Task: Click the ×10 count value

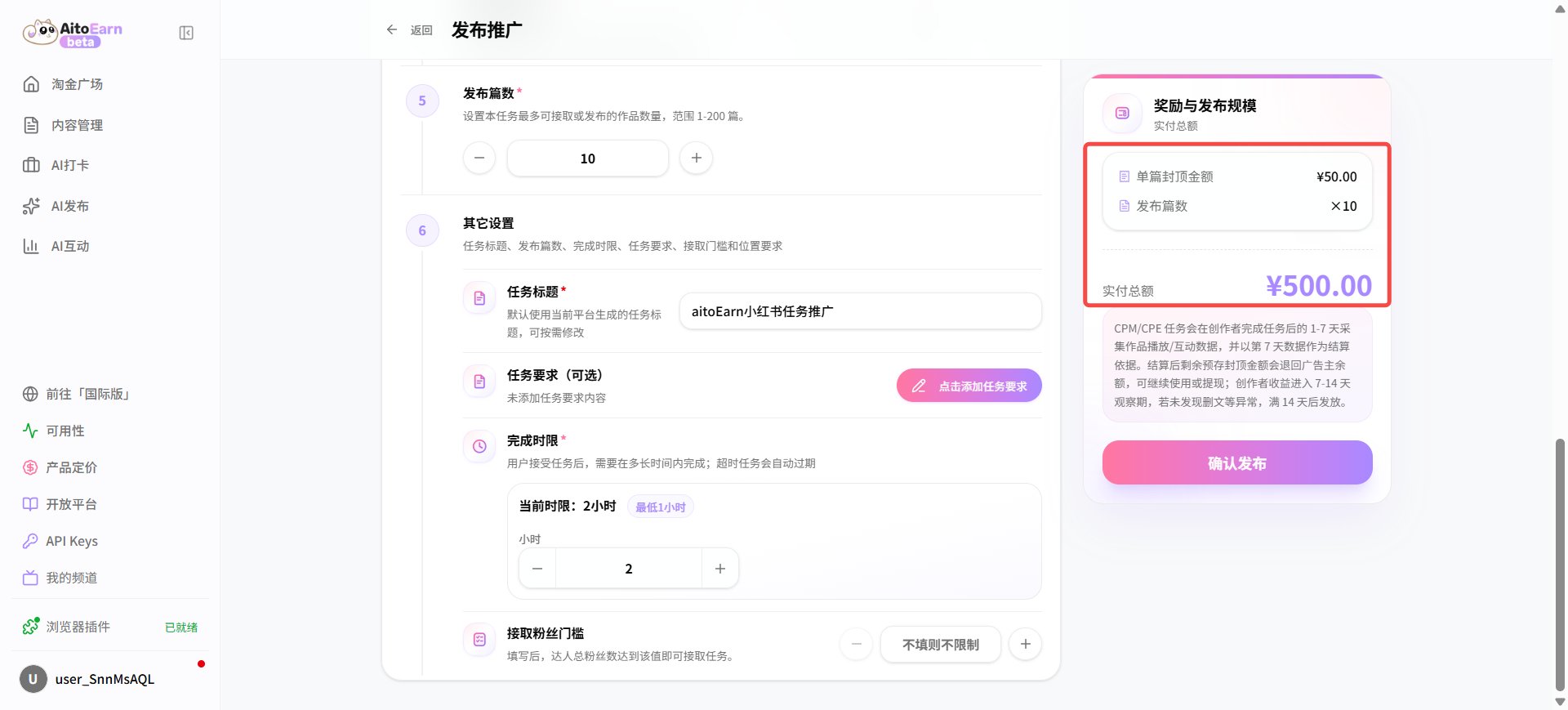Action: coord(1343,206)
